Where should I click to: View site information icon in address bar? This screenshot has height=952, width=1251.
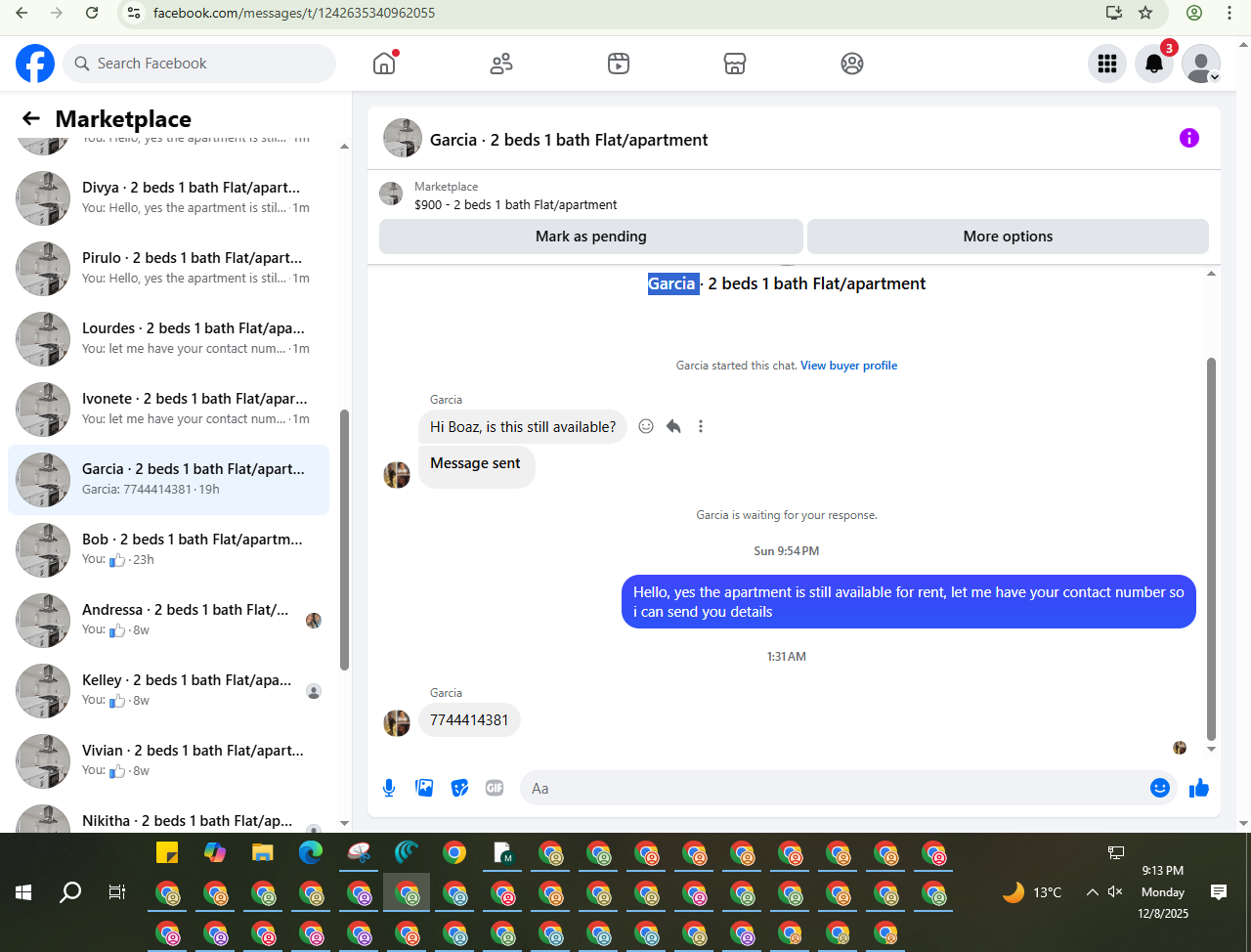135,13
